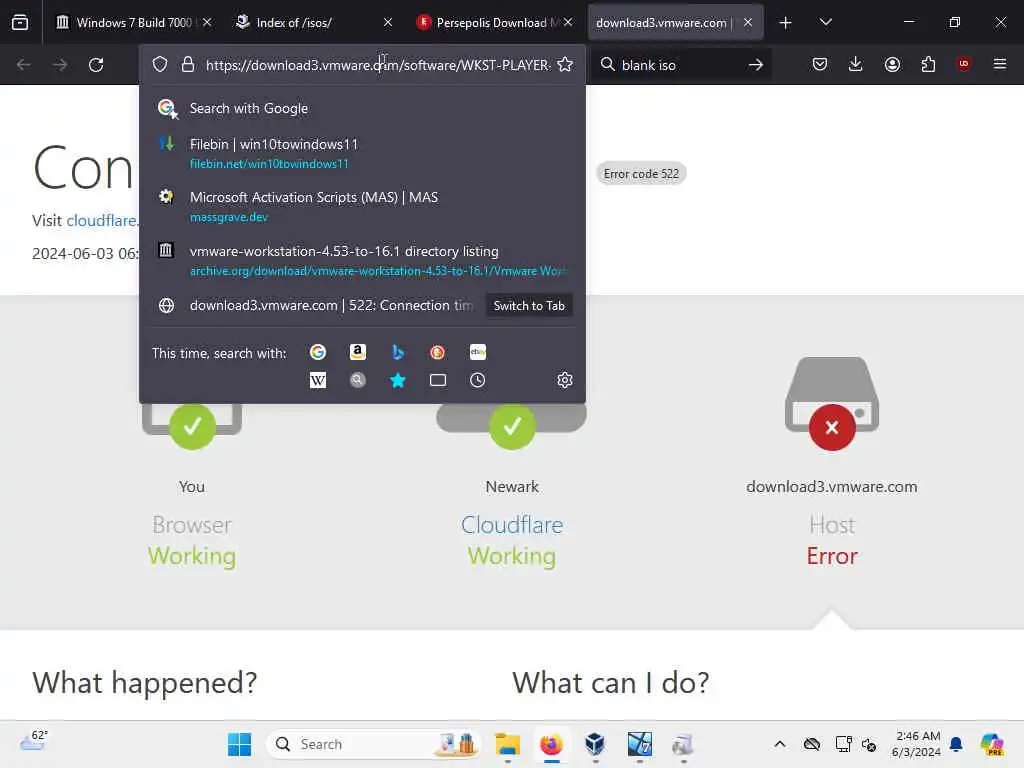Open uBlock Origin extension icon
1024x768 pixels.
(x=963, y=64)
